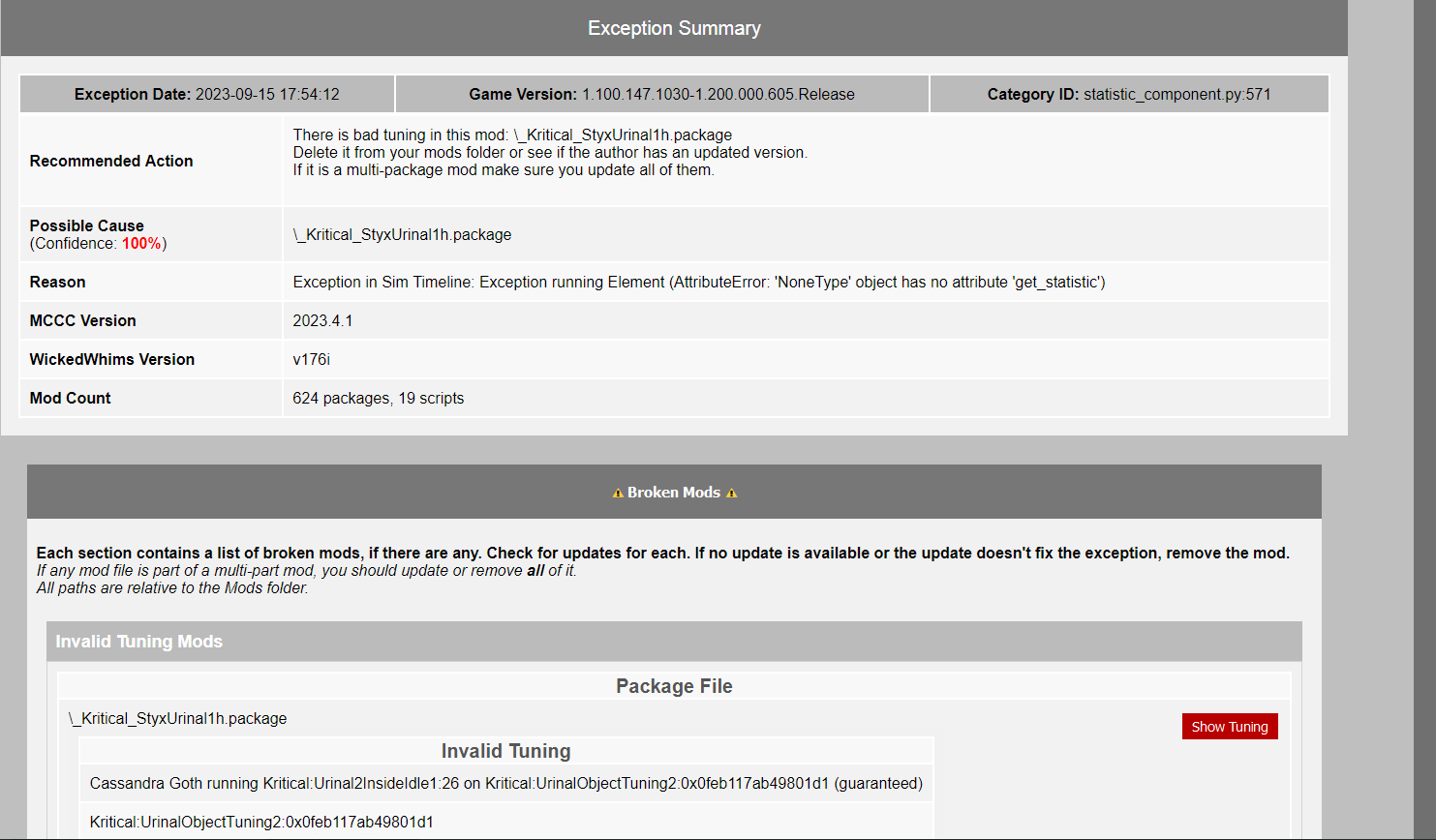Select the Exception Date cell
Screen dimensions: 1436x840
click(x=207, y=94)
